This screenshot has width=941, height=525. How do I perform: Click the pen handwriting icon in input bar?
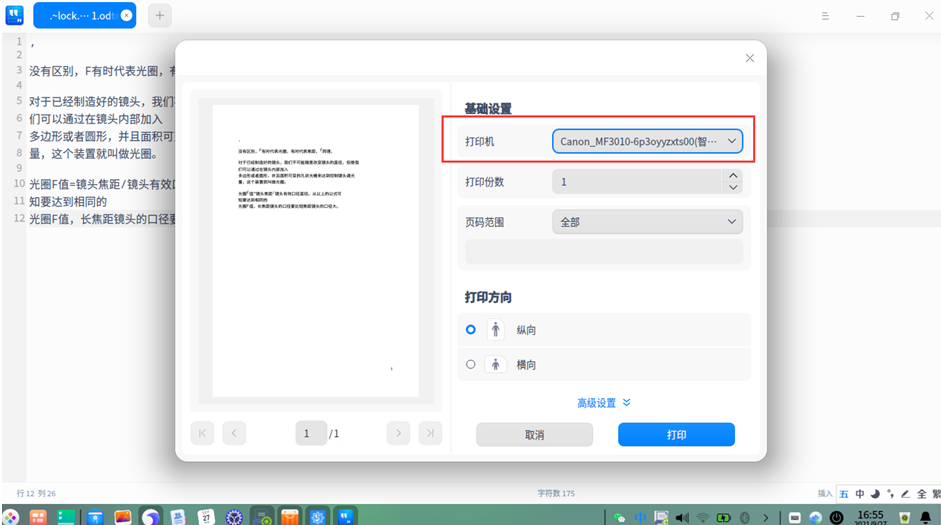906,494
